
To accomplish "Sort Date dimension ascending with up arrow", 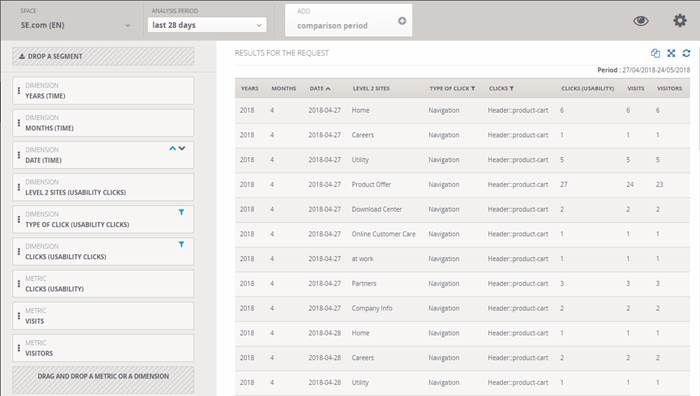I will (172, 148).
